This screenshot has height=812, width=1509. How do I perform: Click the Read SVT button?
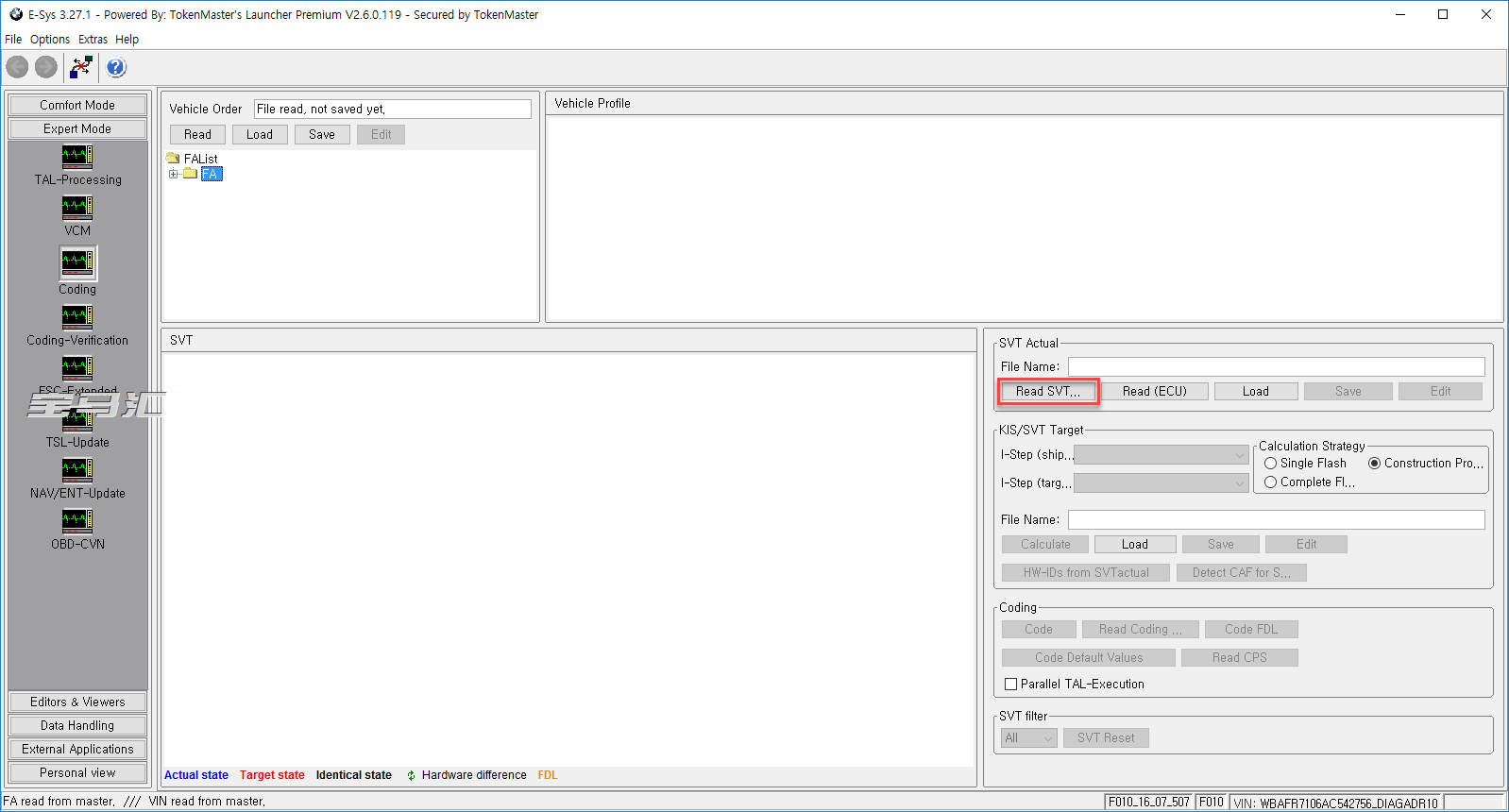[1048, 392]
